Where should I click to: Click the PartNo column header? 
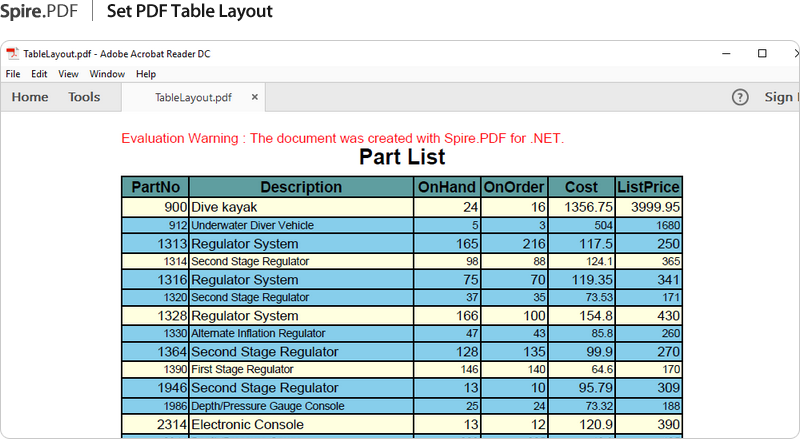pos(155,187)
